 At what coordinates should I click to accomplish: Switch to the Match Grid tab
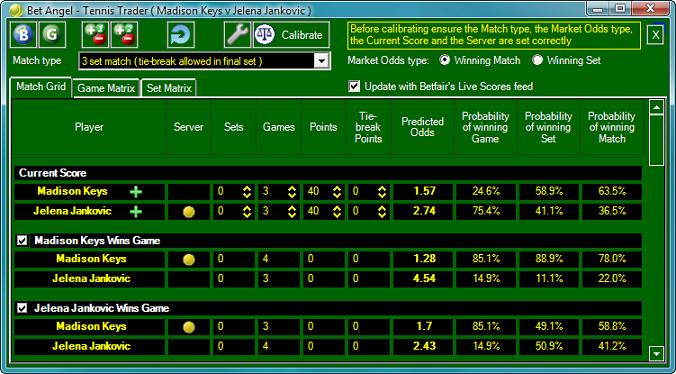(x=41, y=87)
